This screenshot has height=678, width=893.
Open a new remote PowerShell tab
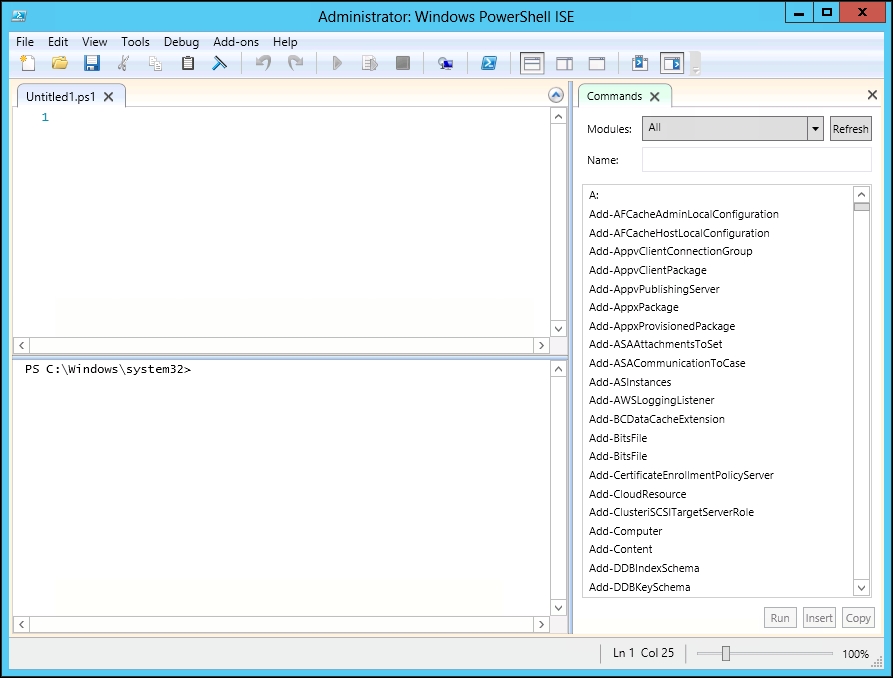coord(445,63)
